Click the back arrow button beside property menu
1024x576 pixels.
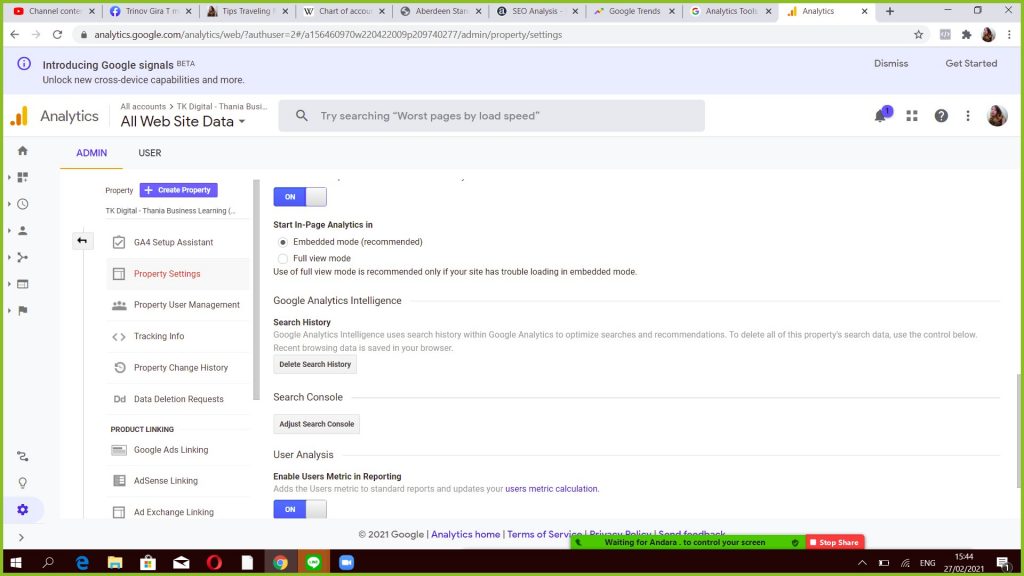pyautogui.click(x=82, y=241)
